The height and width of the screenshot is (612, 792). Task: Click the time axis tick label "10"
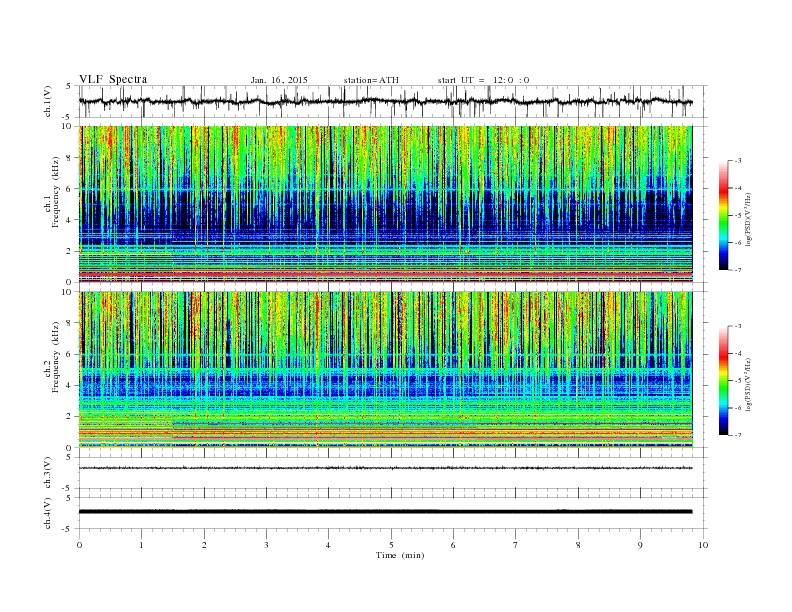(x=703, y=545)
